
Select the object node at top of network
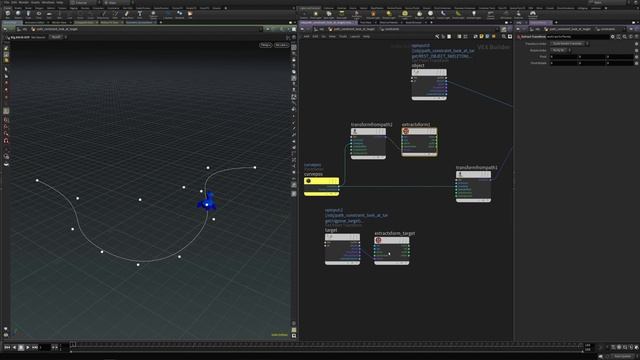pyautogui.click(x=429, y=84)
